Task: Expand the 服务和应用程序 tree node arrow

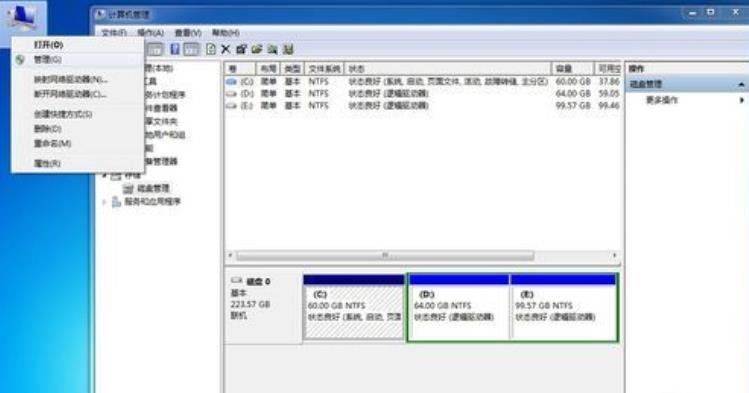Action: point(104,202)
